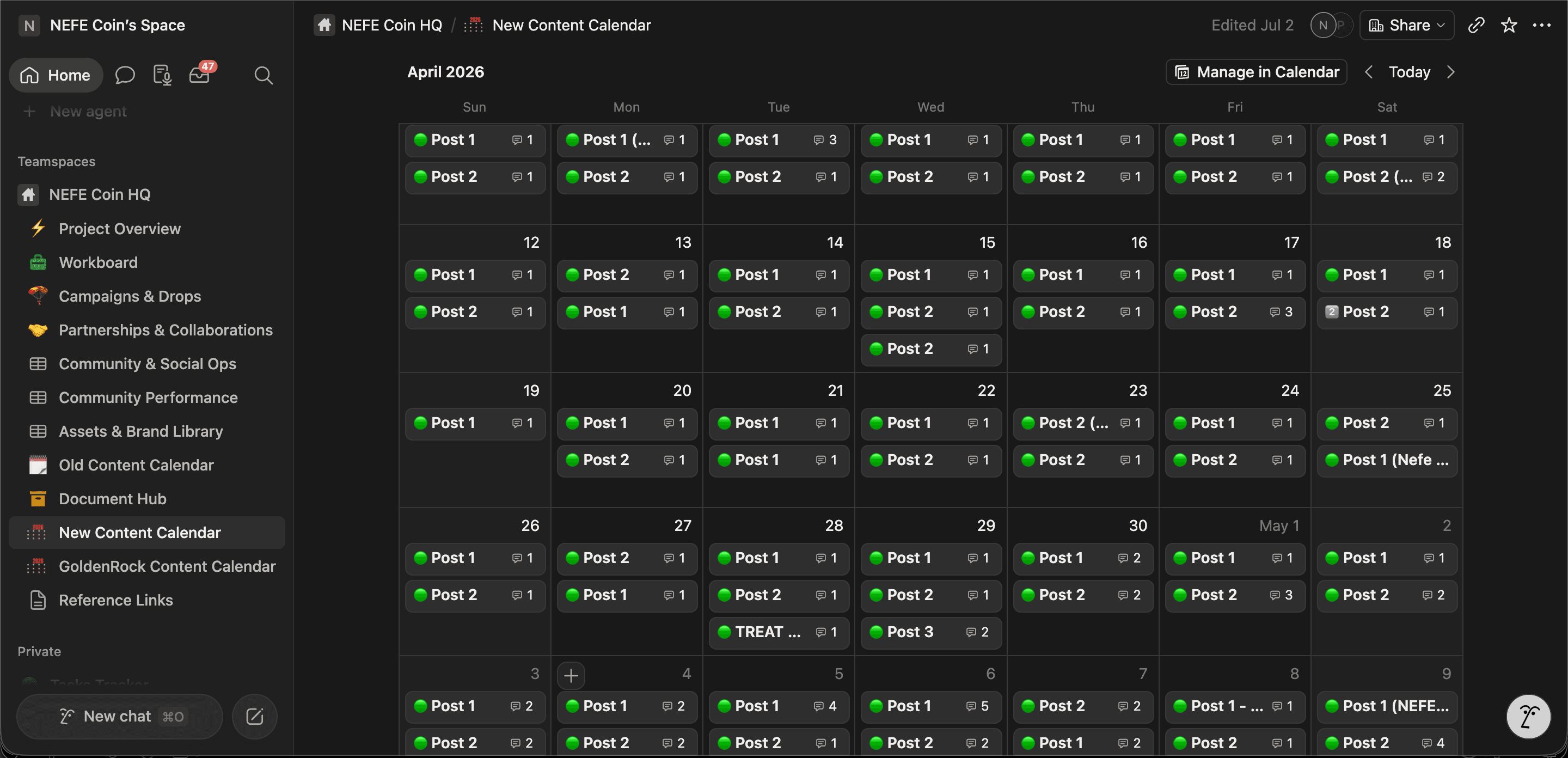Go to previous month with left chevron
The height and width of the screenshot is (758, 1568).
(x=1369, y=72)
